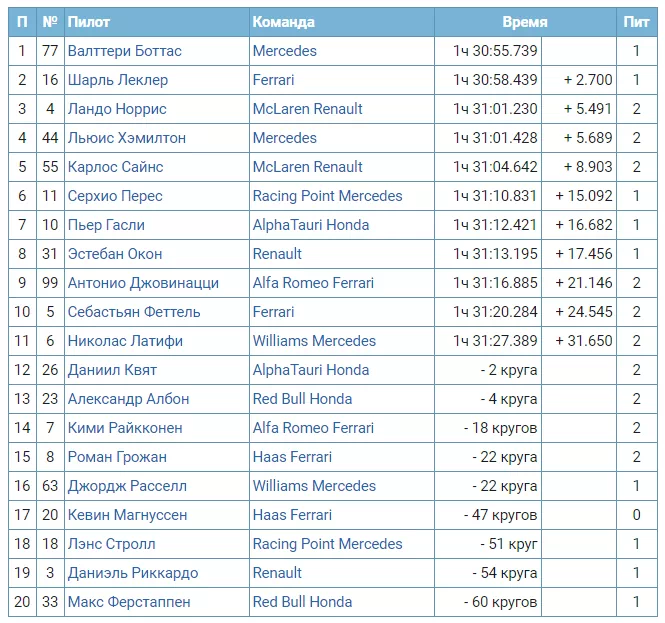This screenshot has width=665, height=623.
Task: Follow the Себастьян Феттель link
Action: (x=134, y=312)
